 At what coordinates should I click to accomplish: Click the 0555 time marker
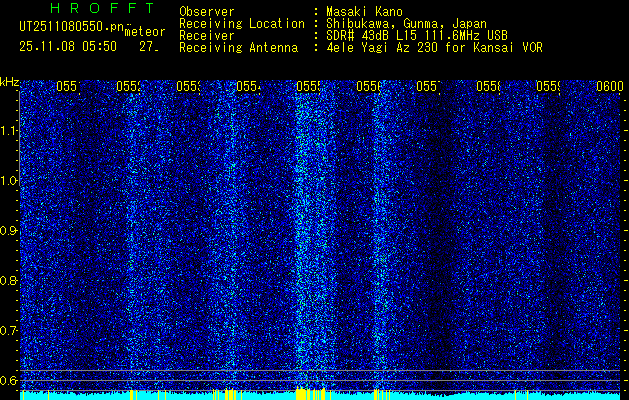(308, 86)
